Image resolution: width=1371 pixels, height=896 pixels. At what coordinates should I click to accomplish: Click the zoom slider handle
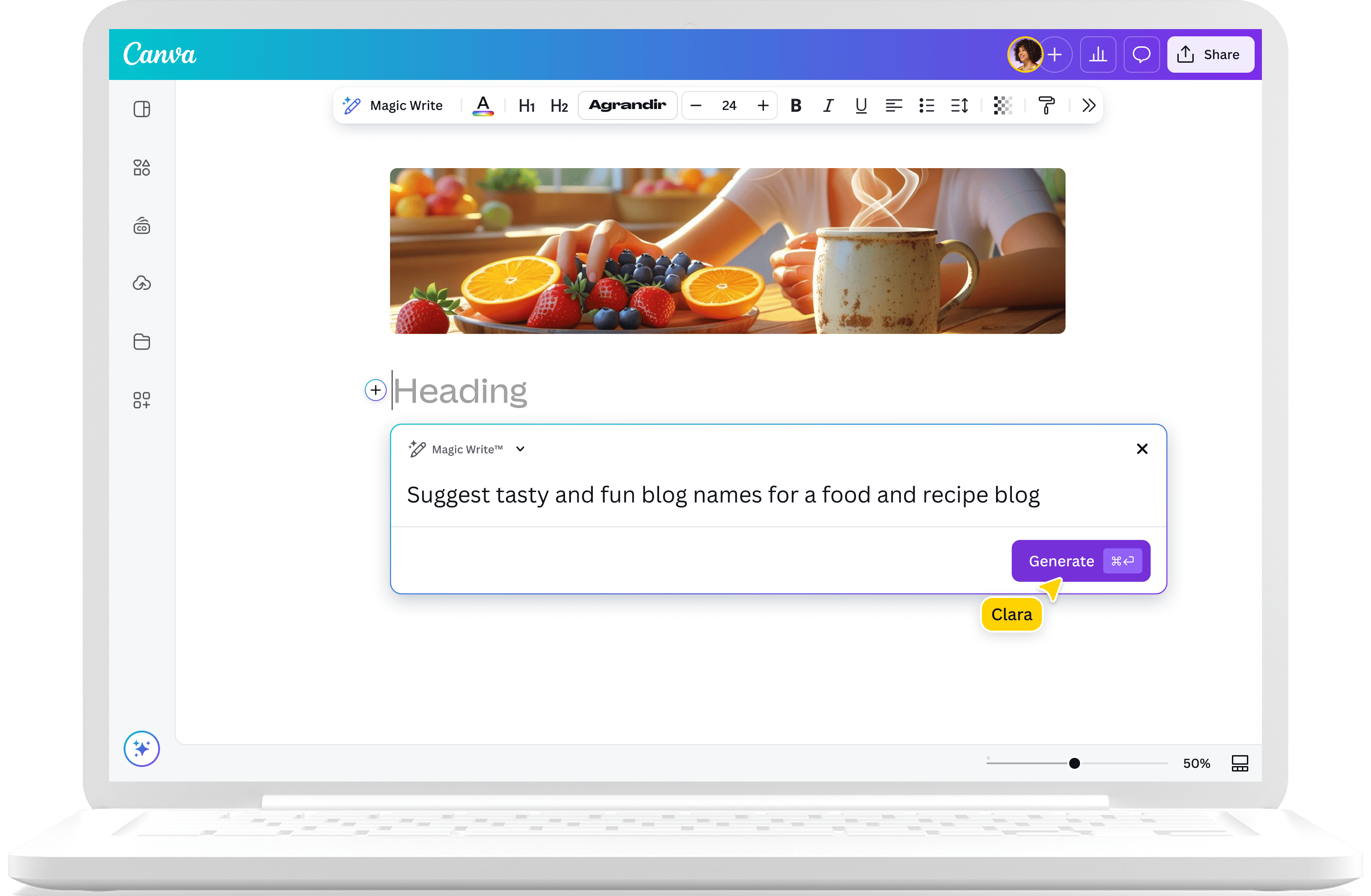coord(1074,764)
